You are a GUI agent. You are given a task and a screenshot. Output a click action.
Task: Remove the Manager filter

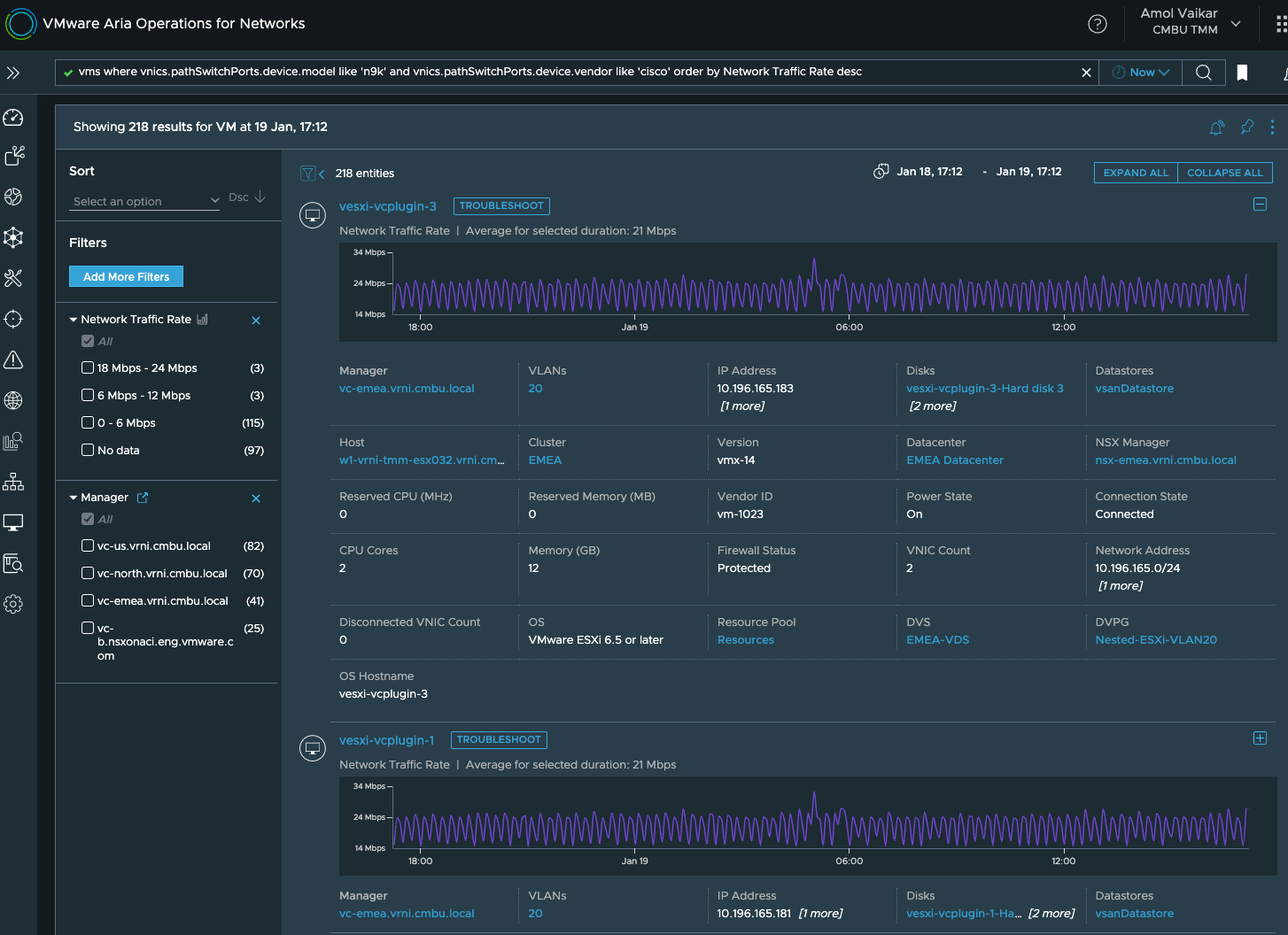click(256, 498)
